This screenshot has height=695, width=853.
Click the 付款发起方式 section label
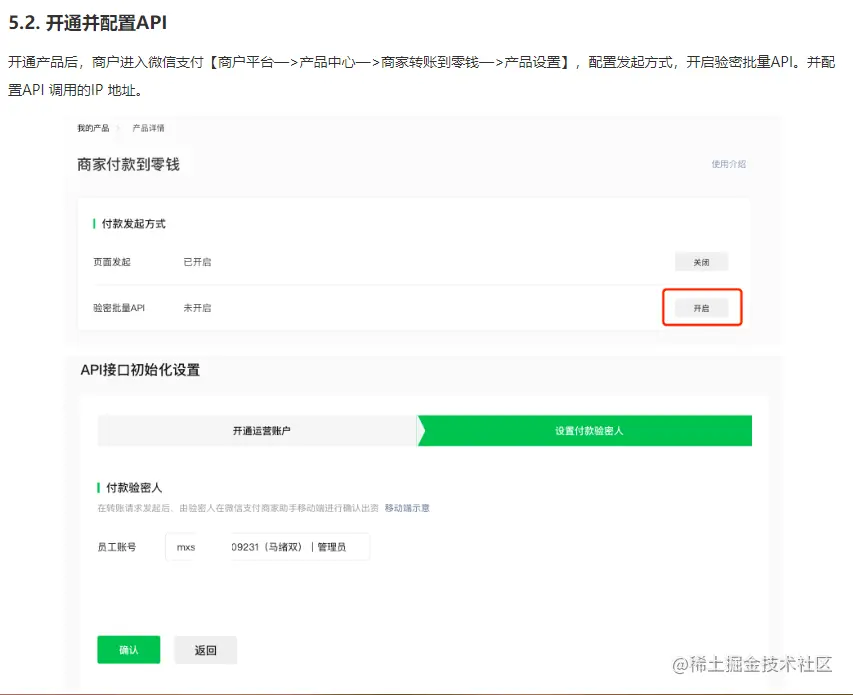[x=133, y=224]
